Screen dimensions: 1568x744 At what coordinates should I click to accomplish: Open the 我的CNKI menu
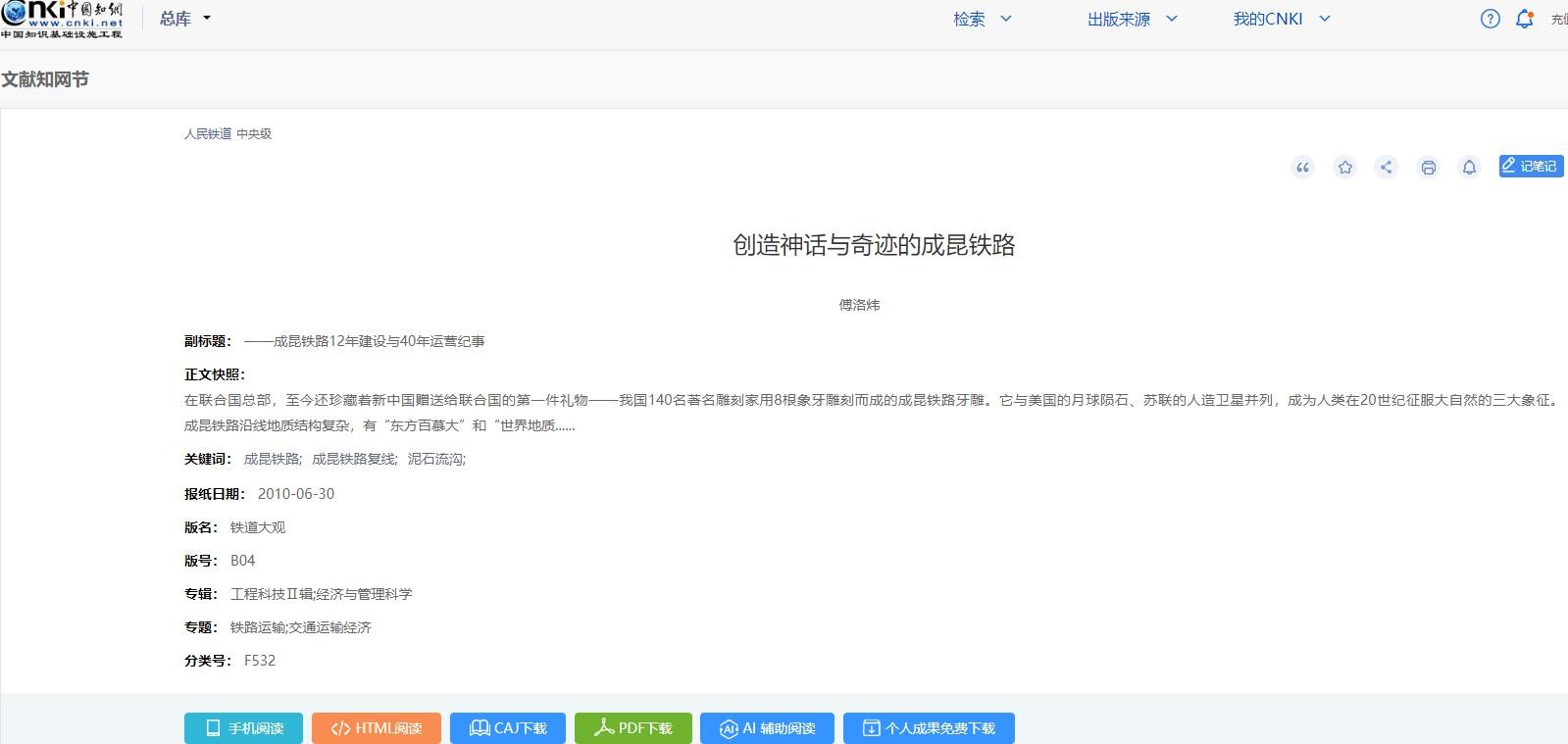pos(1281,19)
